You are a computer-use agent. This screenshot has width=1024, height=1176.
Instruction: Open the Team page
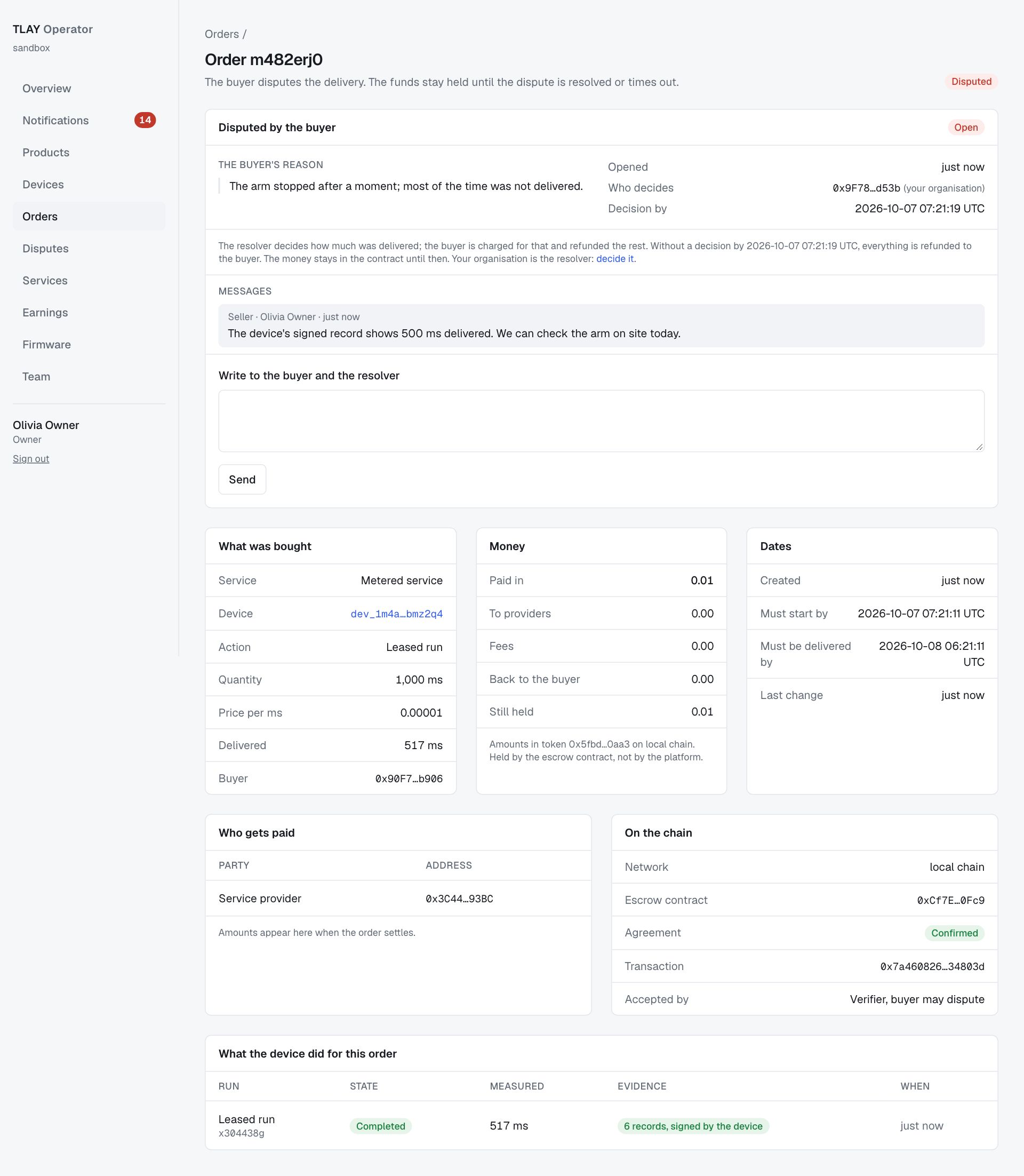point(89,377)
